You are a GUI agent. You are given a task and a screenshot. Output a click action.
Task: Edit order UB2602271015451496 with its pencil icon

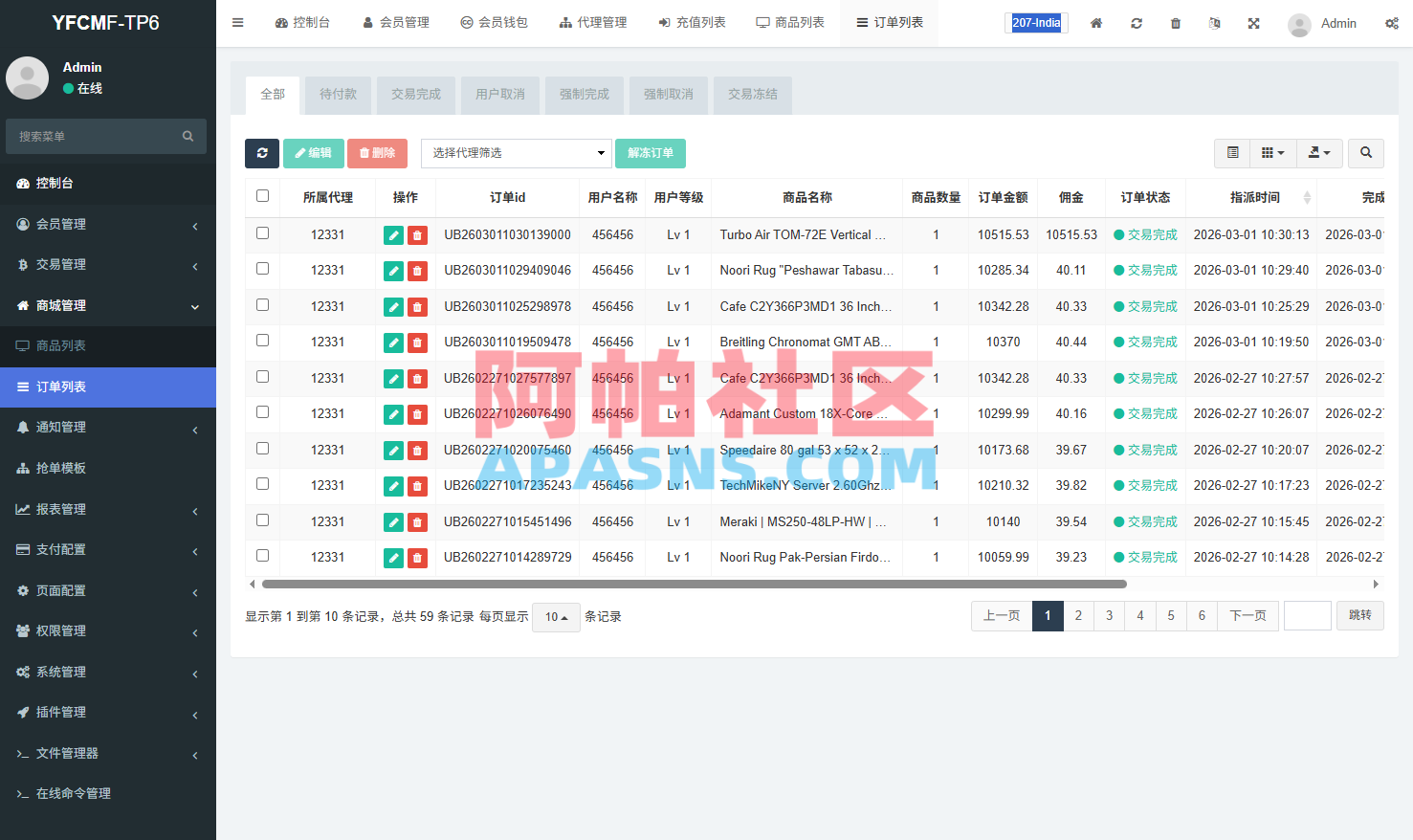click(393, 522)
